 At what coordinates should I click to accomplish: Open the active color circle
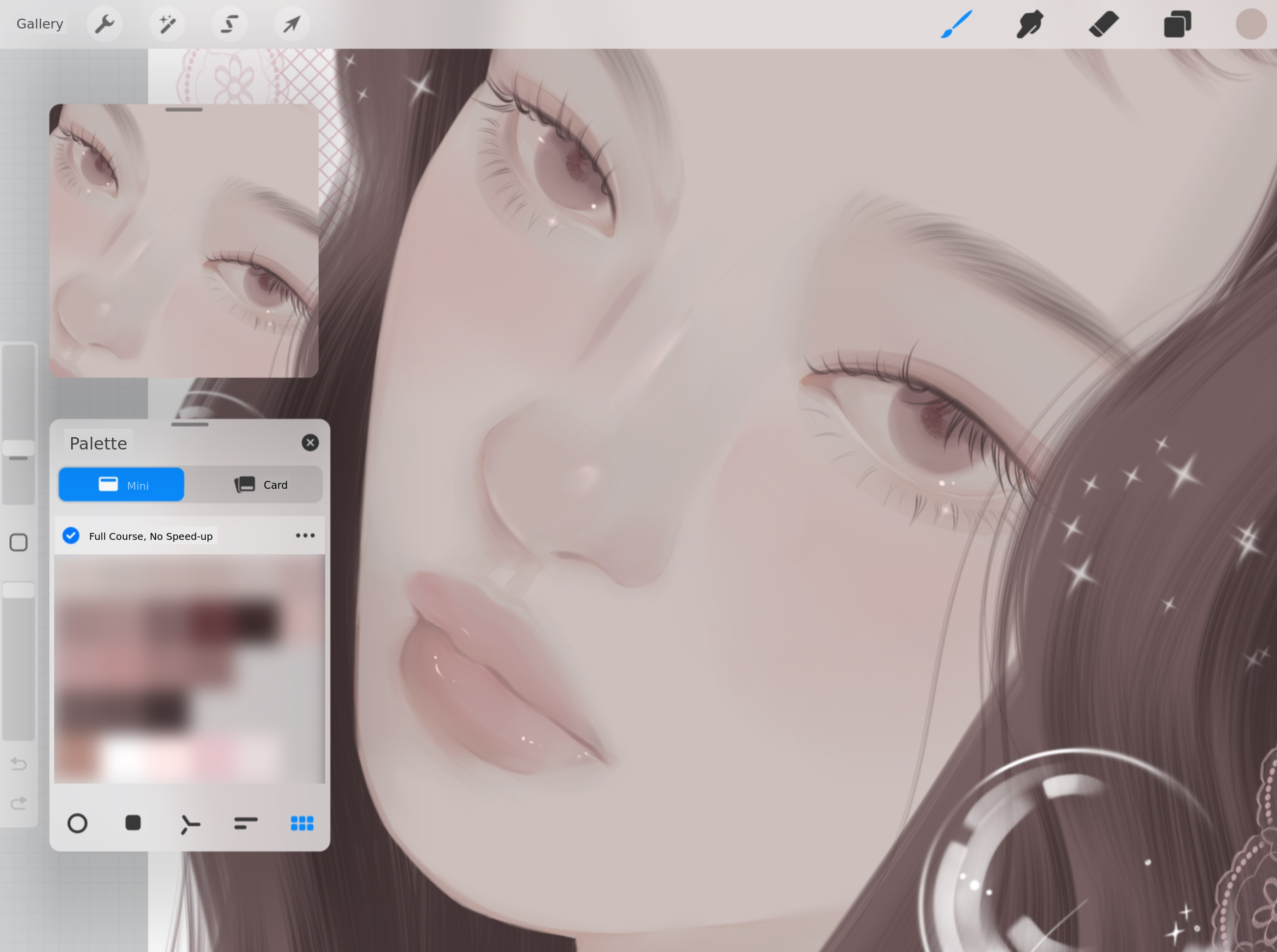[x=1250, y=24]
